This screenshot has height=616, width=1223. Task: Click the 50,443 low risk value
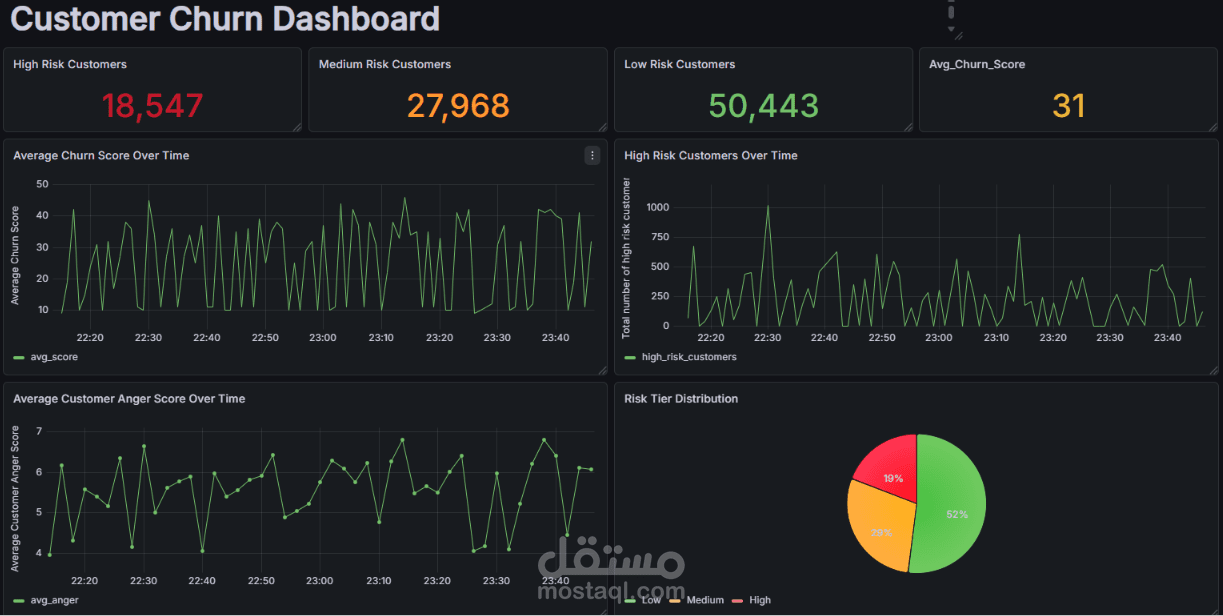coord(764,105)
